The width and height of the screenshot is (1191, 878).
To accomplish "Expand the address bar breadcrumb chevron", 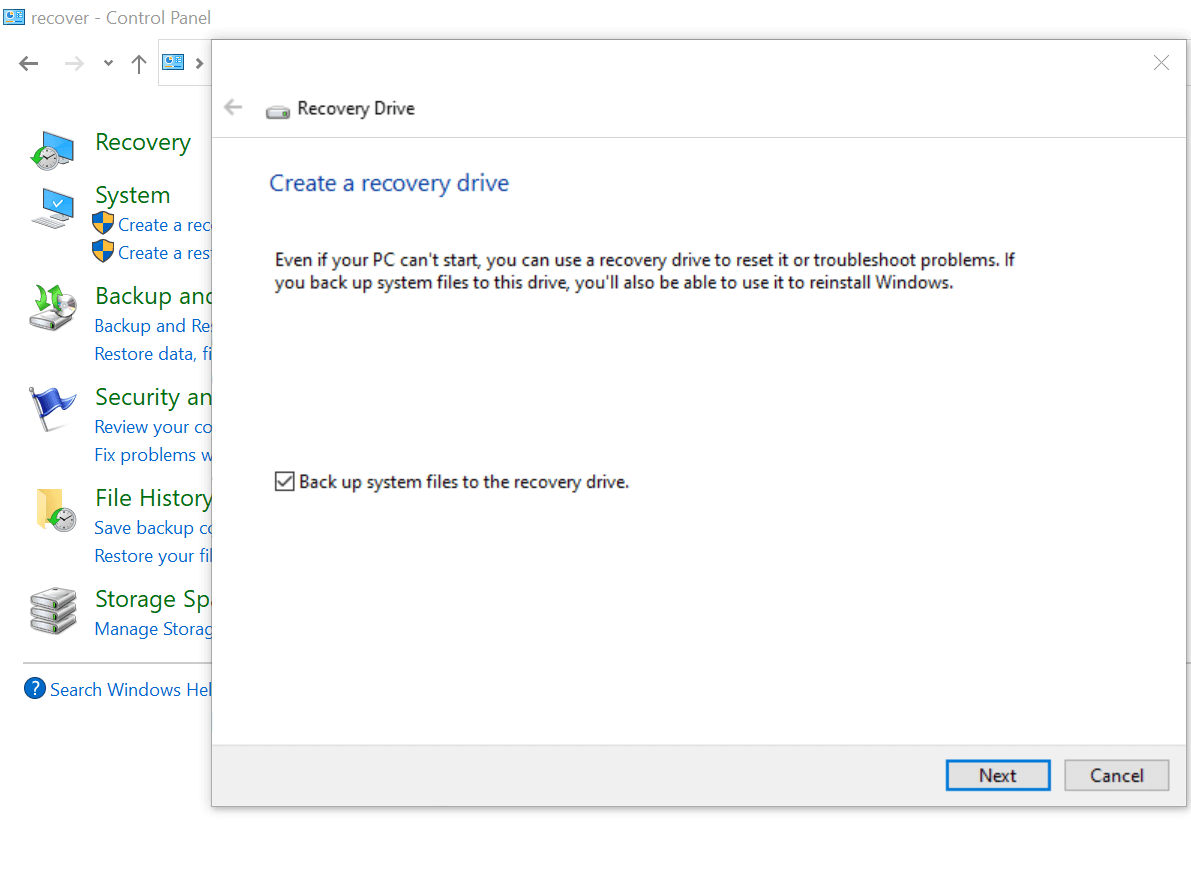I will (x=200, y=62).
